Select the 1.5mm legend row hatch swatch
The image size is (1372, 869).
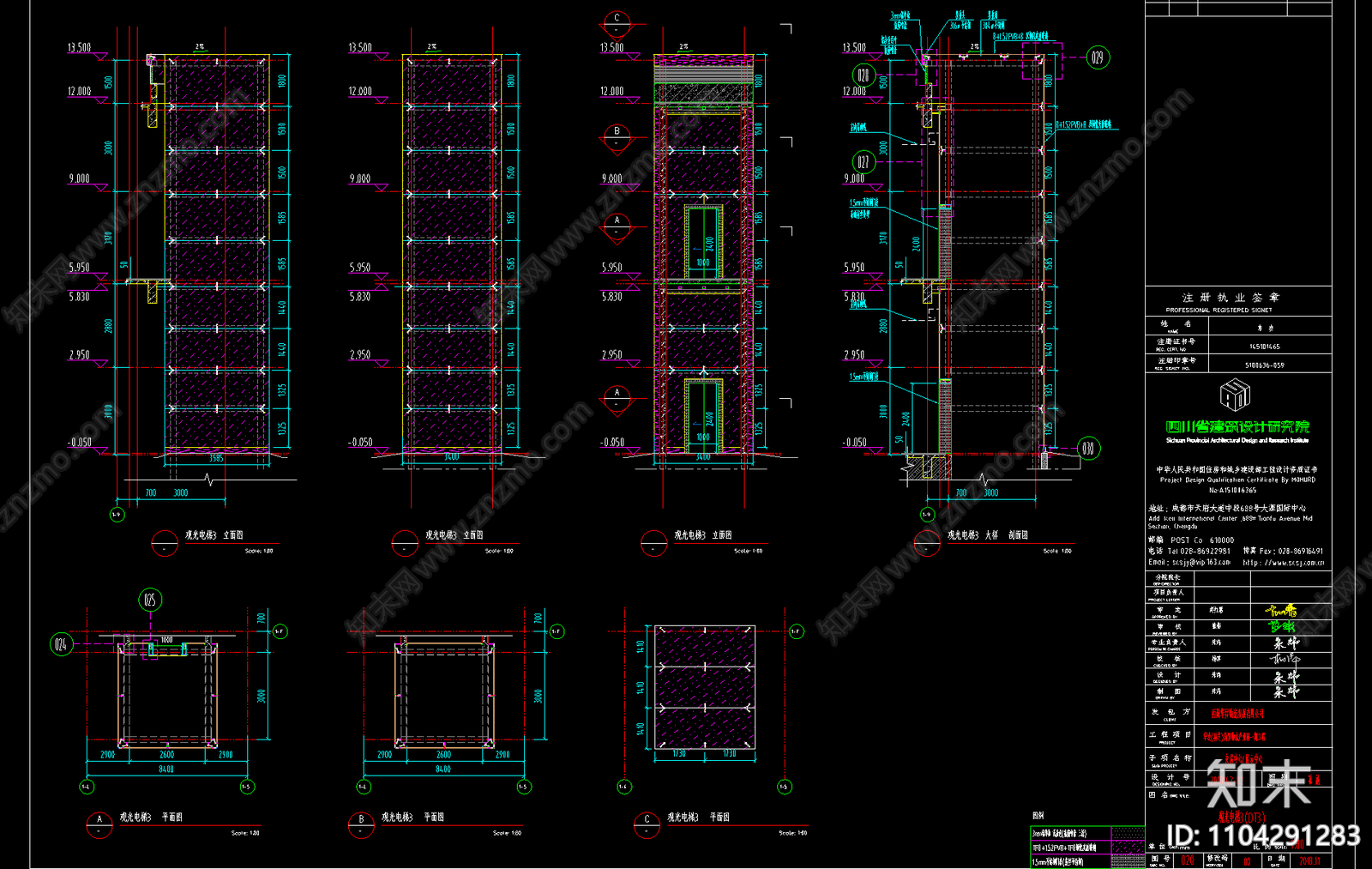click(1128, 860)
